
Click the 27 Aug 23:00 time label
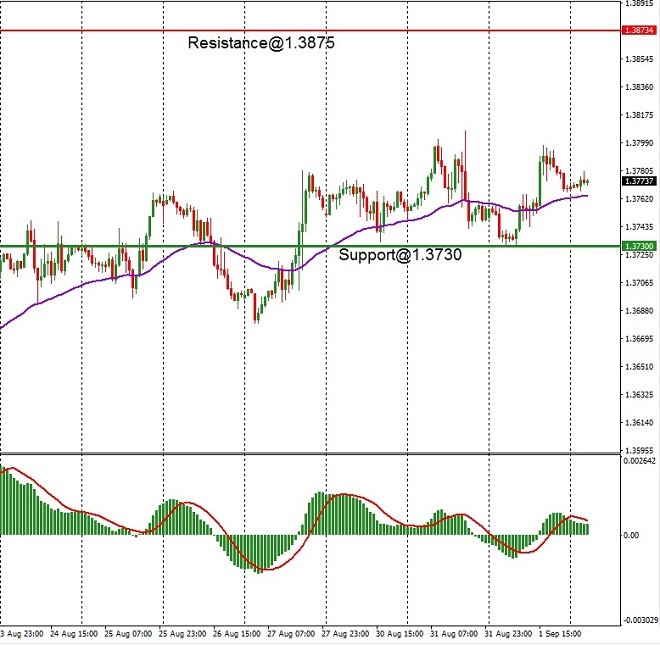pos(345,634)
